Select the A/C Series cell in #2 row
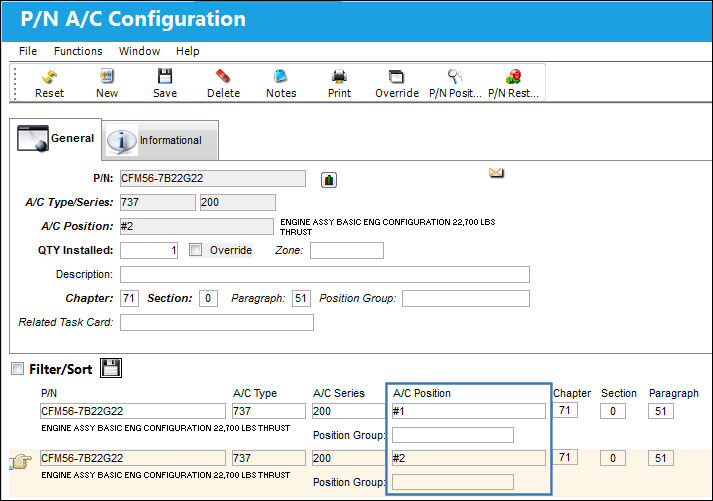 pyautogui.click(x=349, y=458)
